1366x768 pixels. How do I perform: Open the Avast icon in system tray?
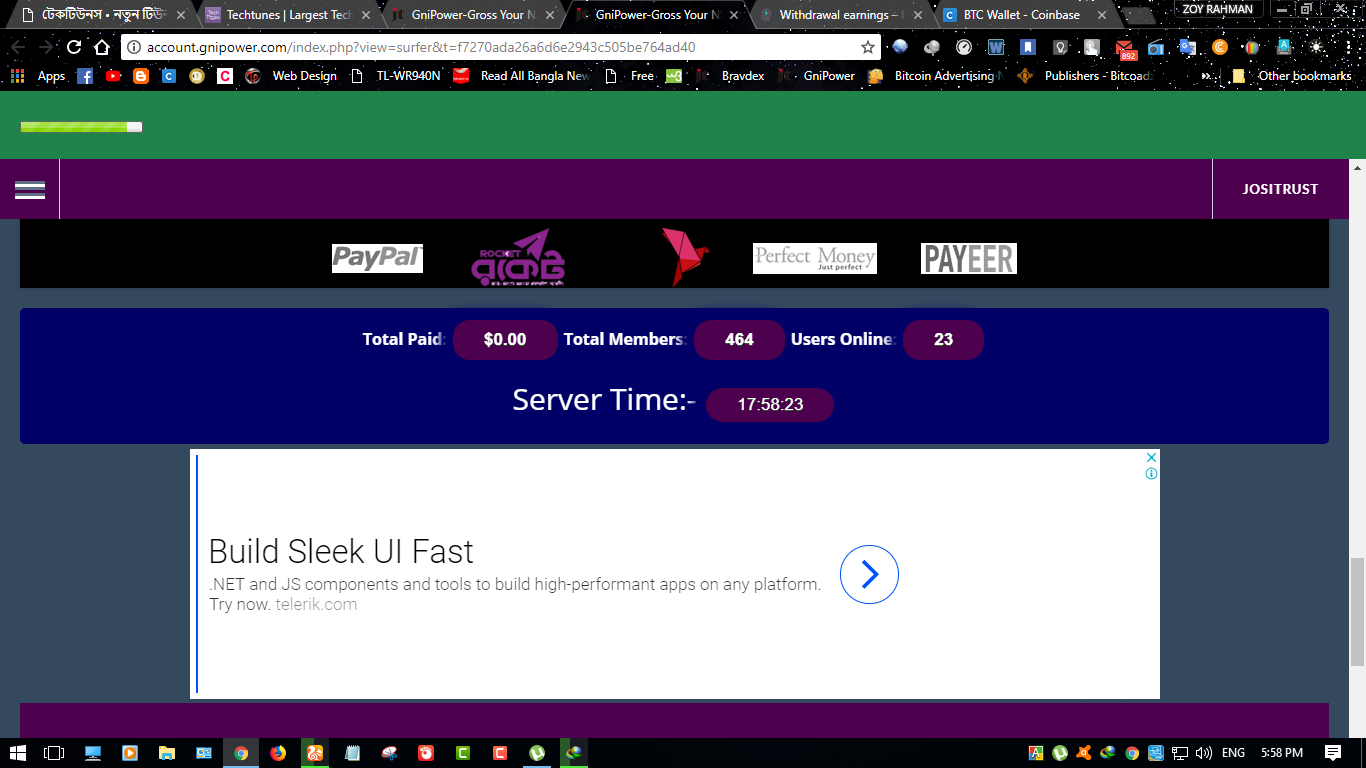click(1084, 753)
